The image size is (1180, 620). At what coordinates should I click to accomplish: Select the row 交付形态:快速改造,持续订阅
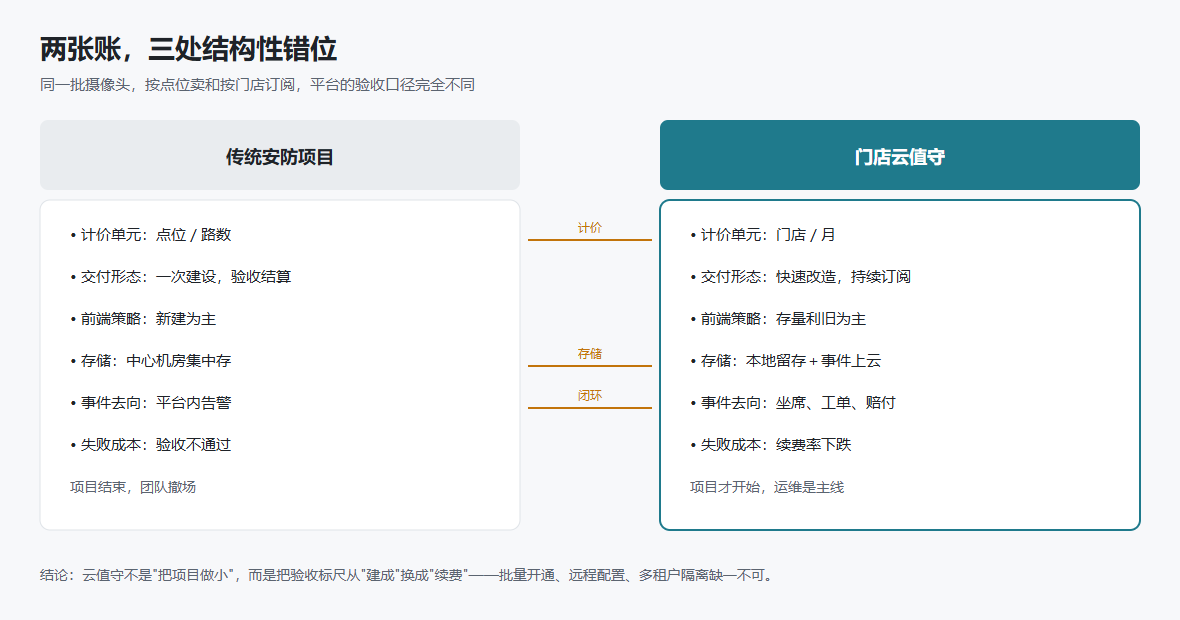pyautogui.click(x=801, y=277)
